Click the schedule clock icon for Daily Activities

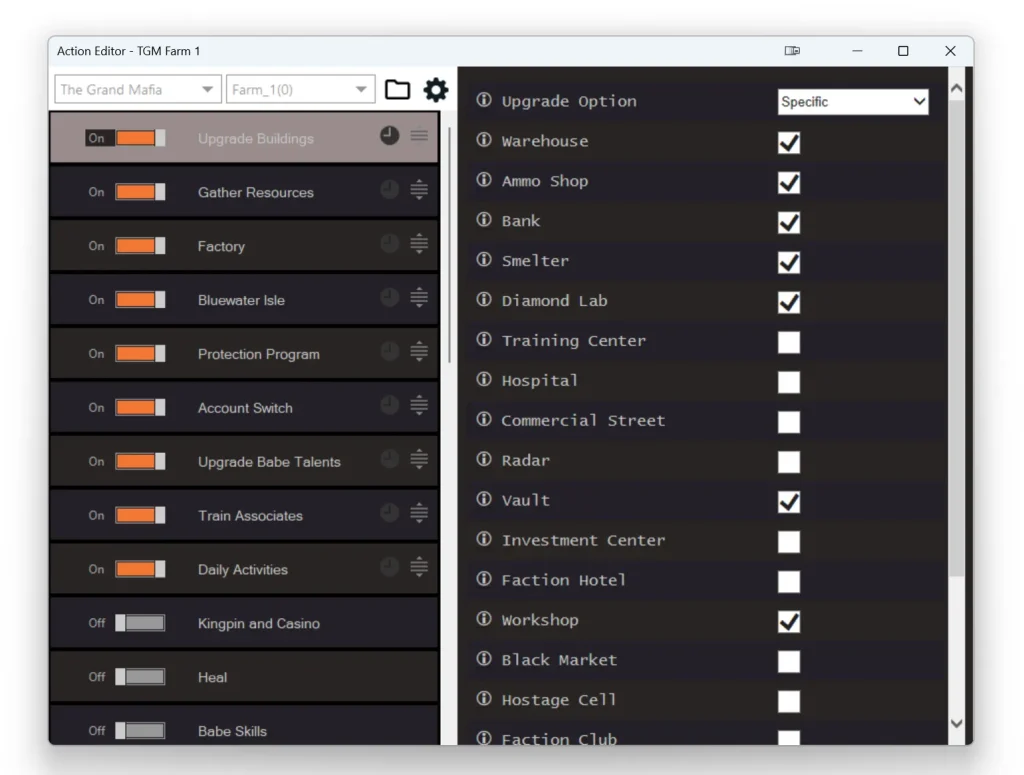coord(390,567)
